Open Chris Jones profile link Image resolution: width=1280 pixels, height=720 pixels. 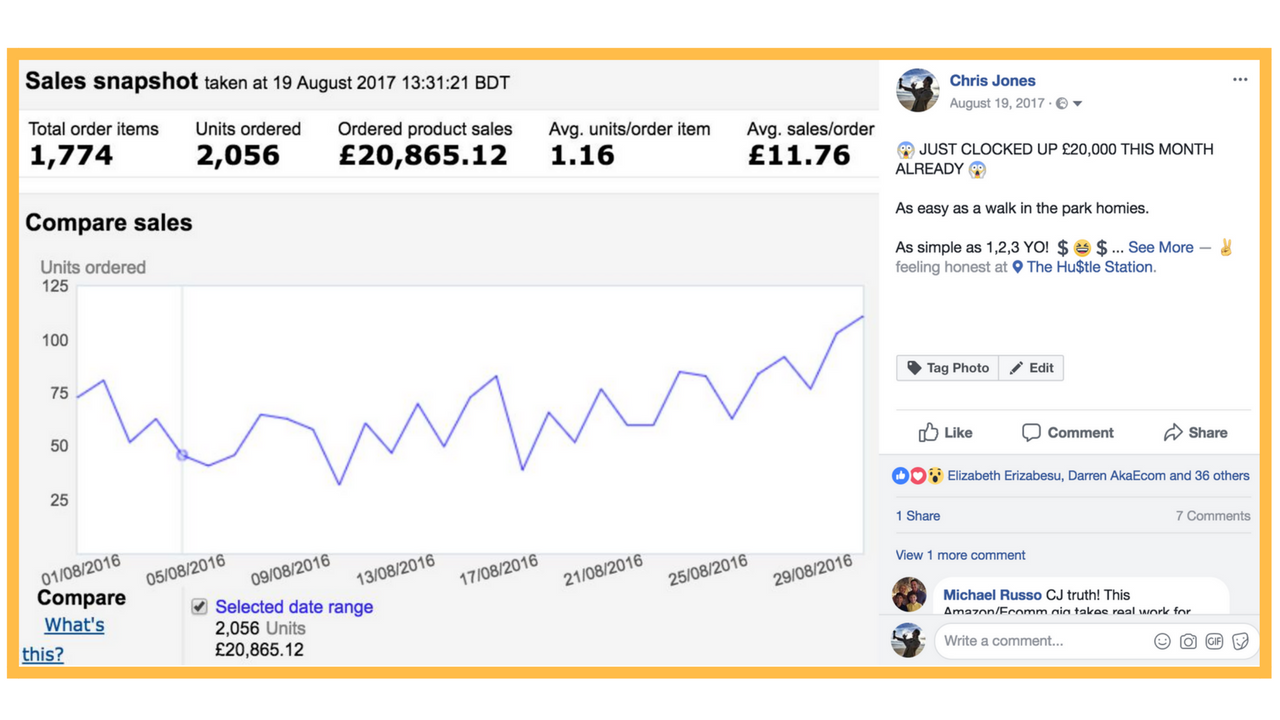(992, 81)
